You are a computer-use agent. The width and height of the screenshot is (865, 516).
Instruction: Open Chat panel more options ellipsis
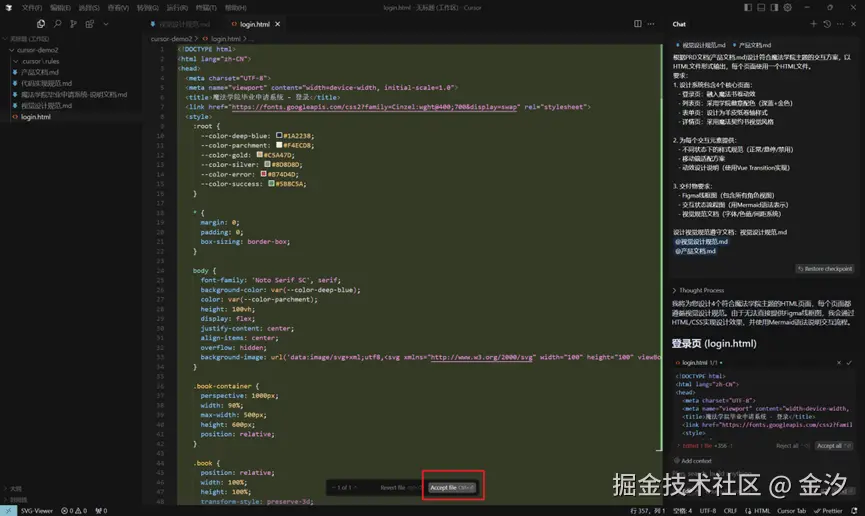840,24
